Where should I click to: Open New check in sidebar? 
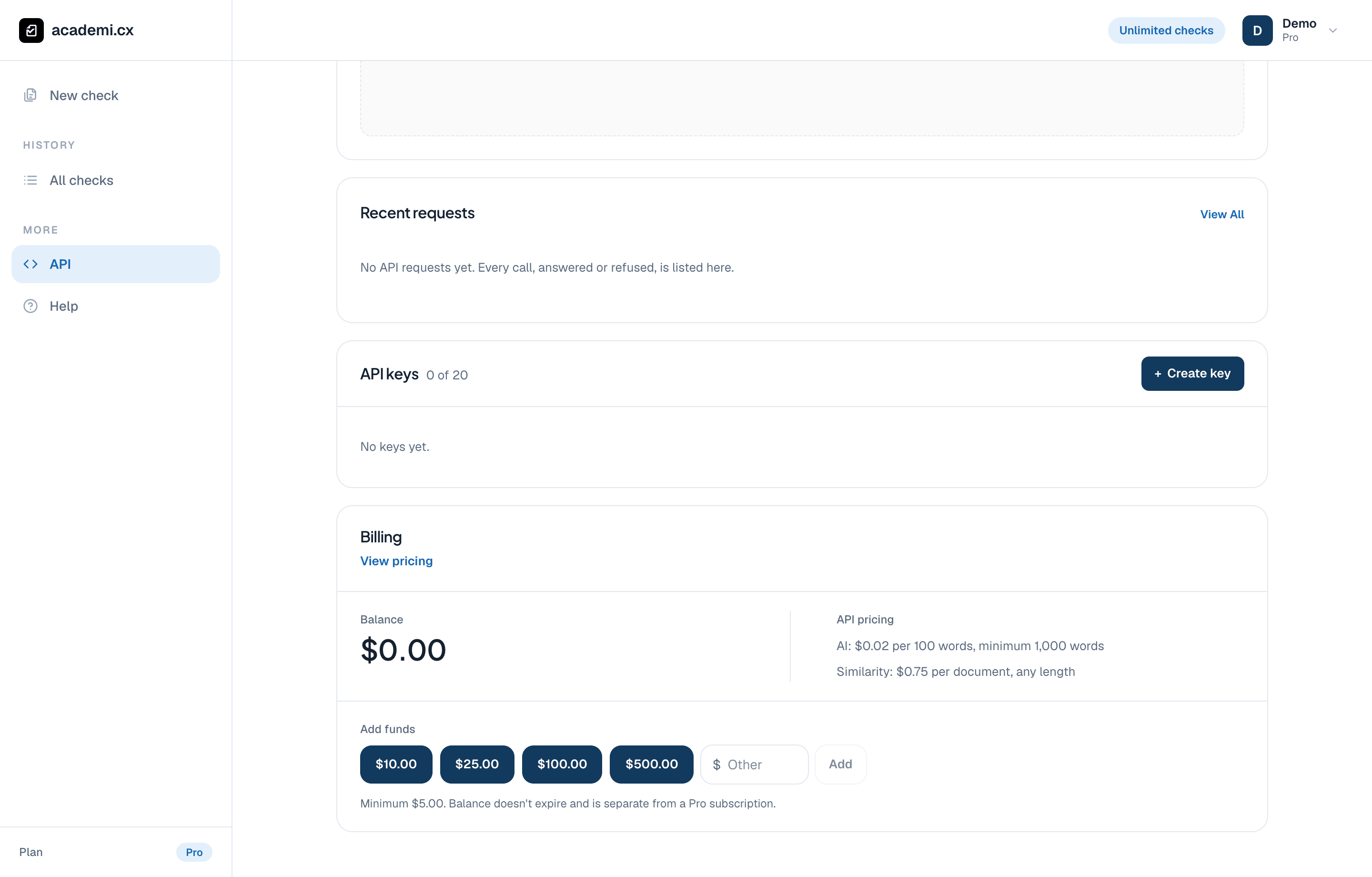tap(116, 95)
